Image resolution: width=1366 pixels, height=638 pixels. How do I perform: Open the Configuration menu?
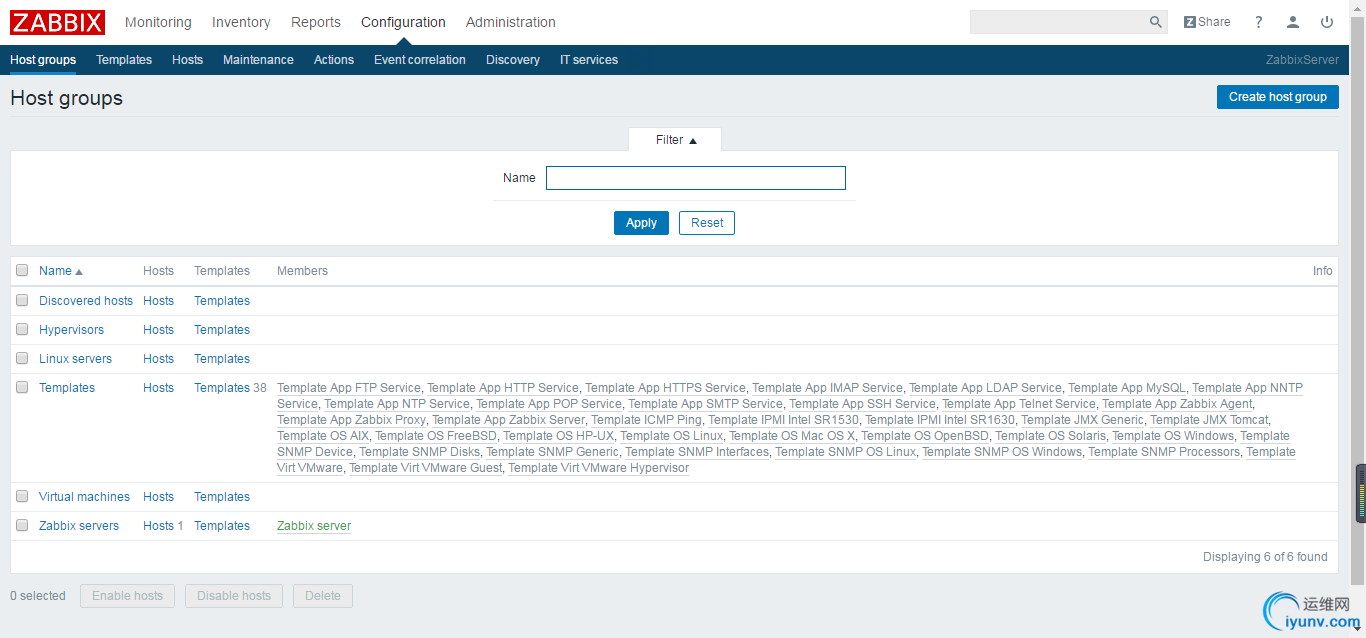(403, 22)
